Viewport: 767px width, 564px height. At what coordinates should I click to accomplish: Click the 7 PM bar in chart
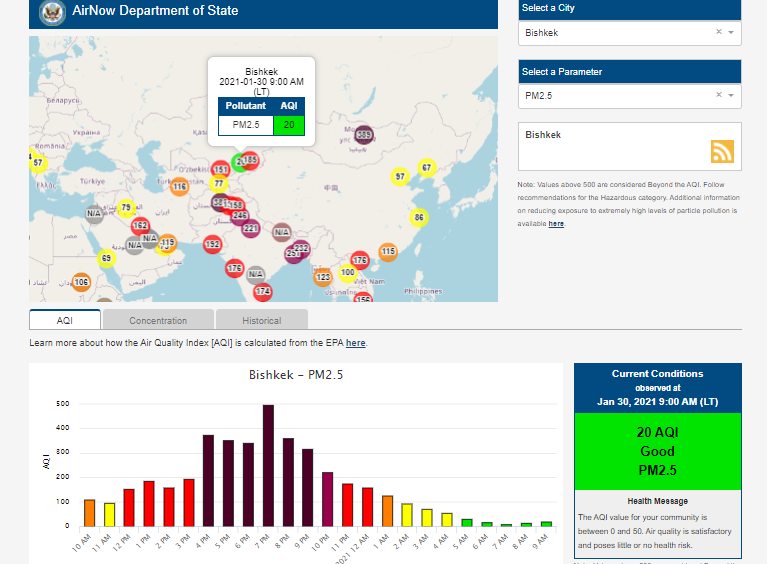point(268,465)
